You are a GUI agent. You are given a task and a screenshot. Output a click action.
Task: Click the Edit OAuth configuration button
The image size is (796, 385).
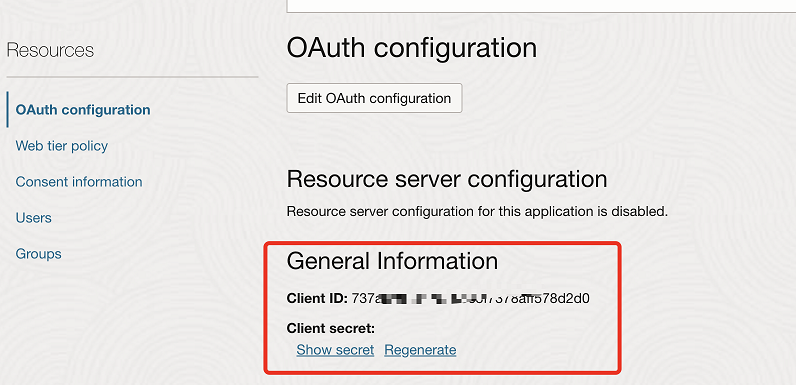click(374, 98)
